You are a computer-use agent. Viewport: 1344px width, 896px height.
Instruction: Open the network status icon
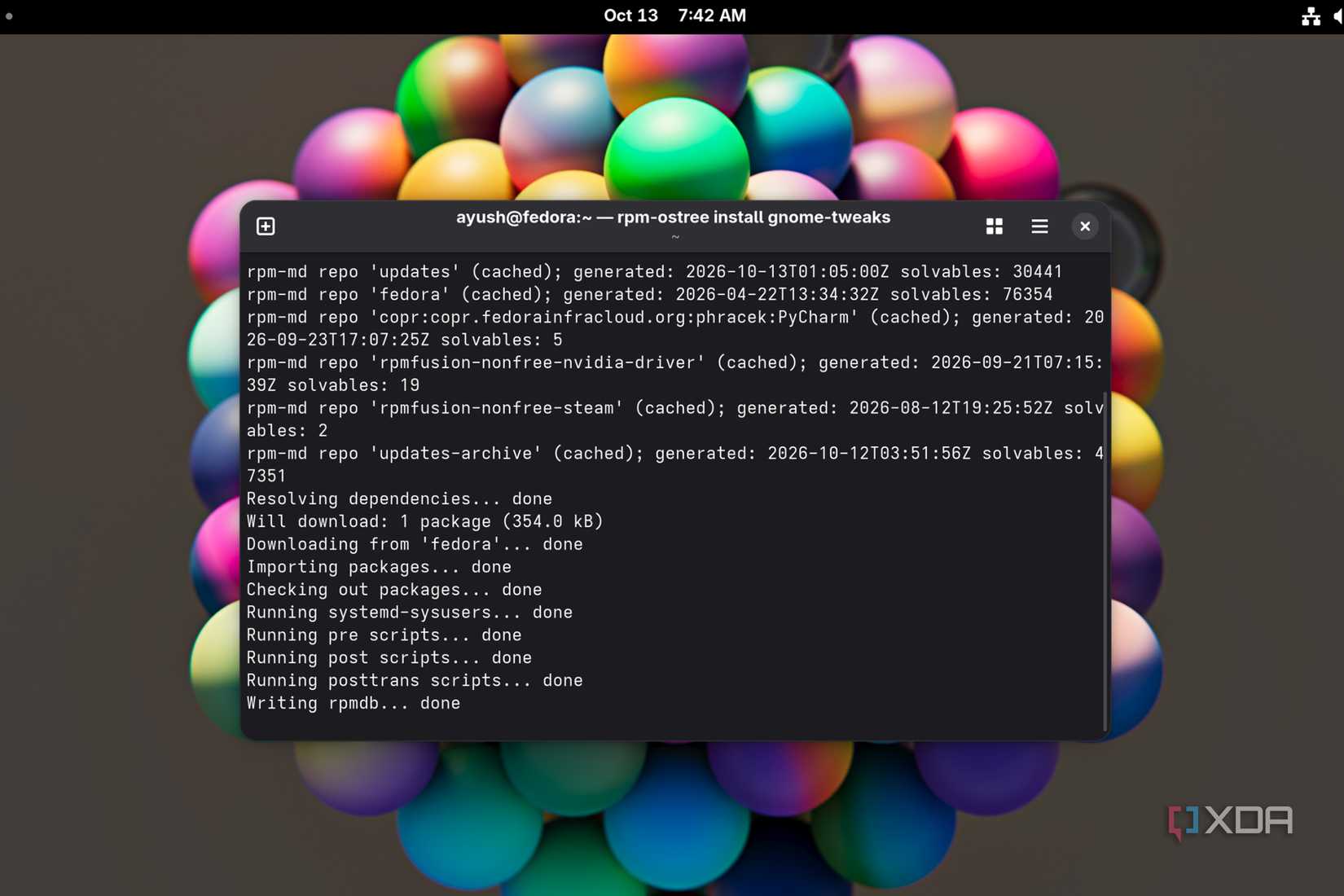(1311, 16)
